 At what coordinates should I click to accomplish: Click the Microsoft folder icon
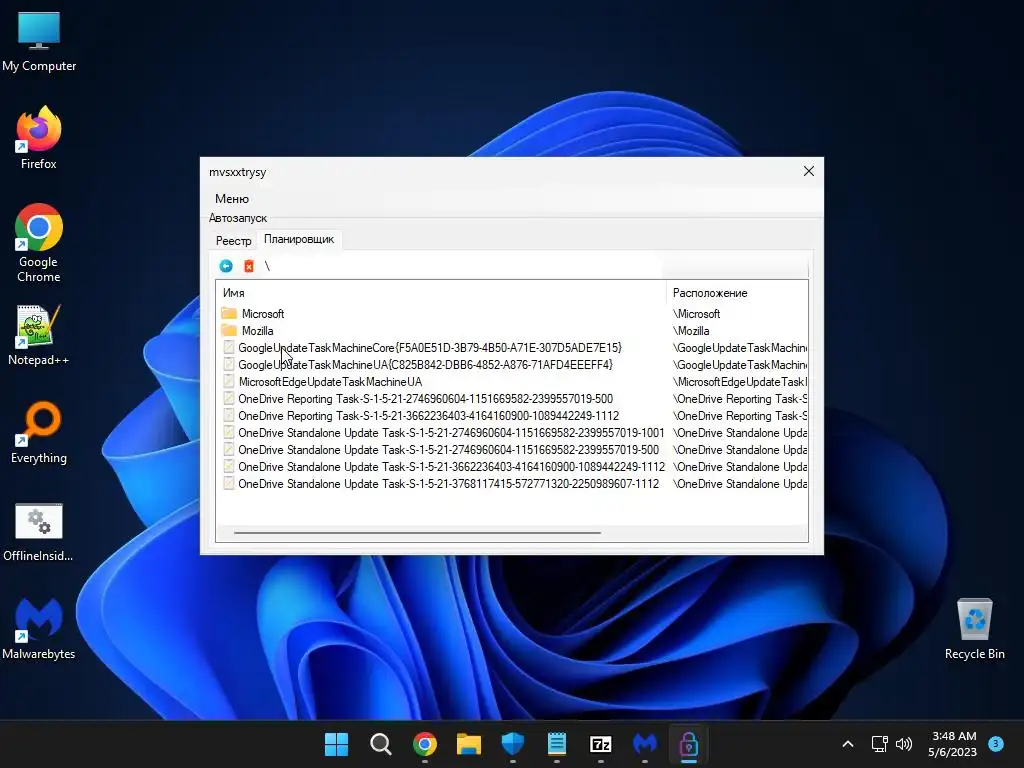(x=229, y=313)
